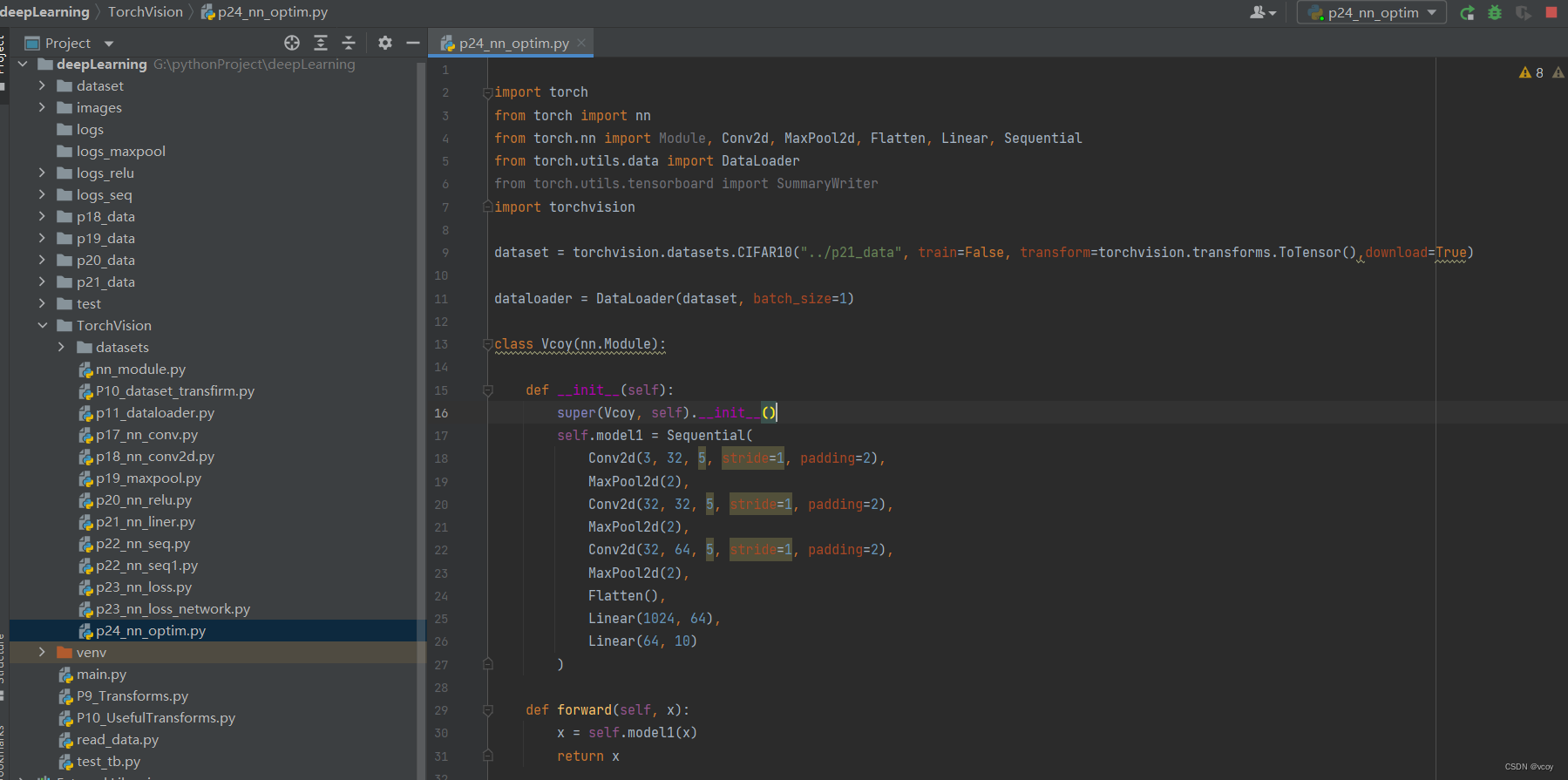Open Project panel settings gear

coord(385,43)
